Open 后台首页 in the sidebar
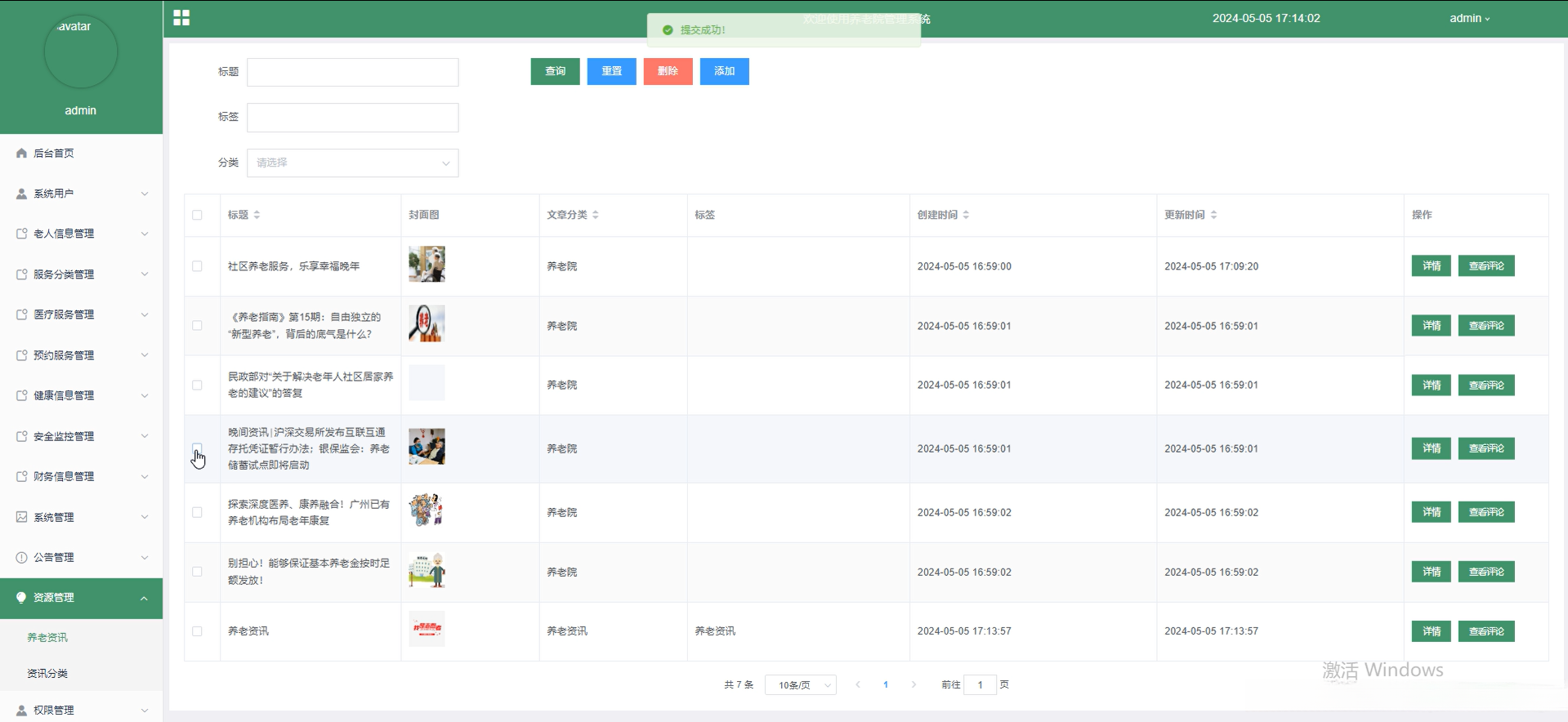This screenshot has width=1568, height=722. click(x=82, y=154)
